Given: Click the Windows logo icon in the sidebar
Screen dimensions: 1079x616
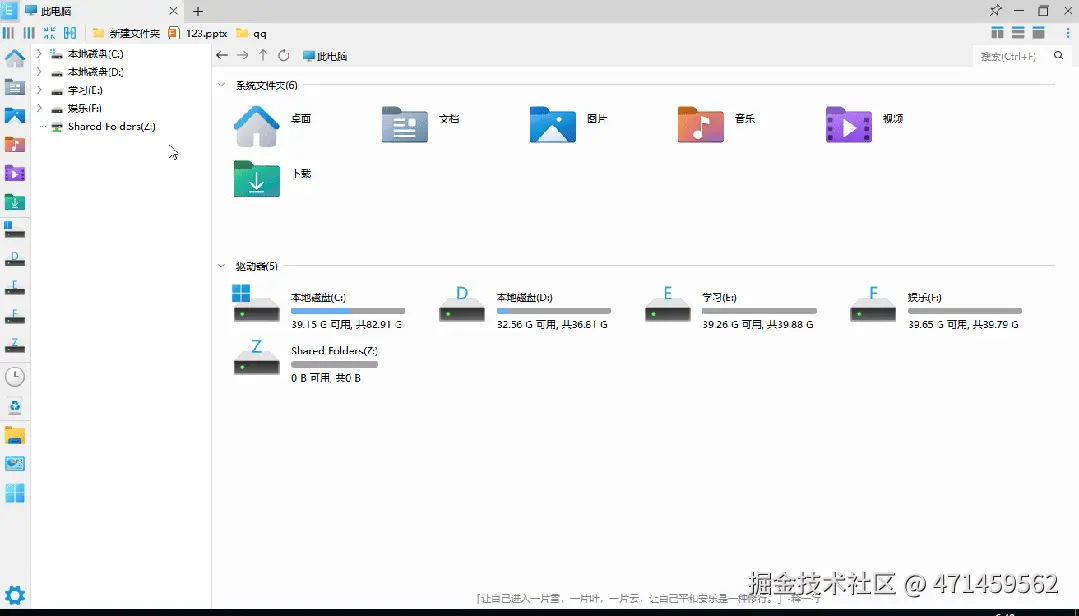Looking at the screenshot, I should coord(14,493).
